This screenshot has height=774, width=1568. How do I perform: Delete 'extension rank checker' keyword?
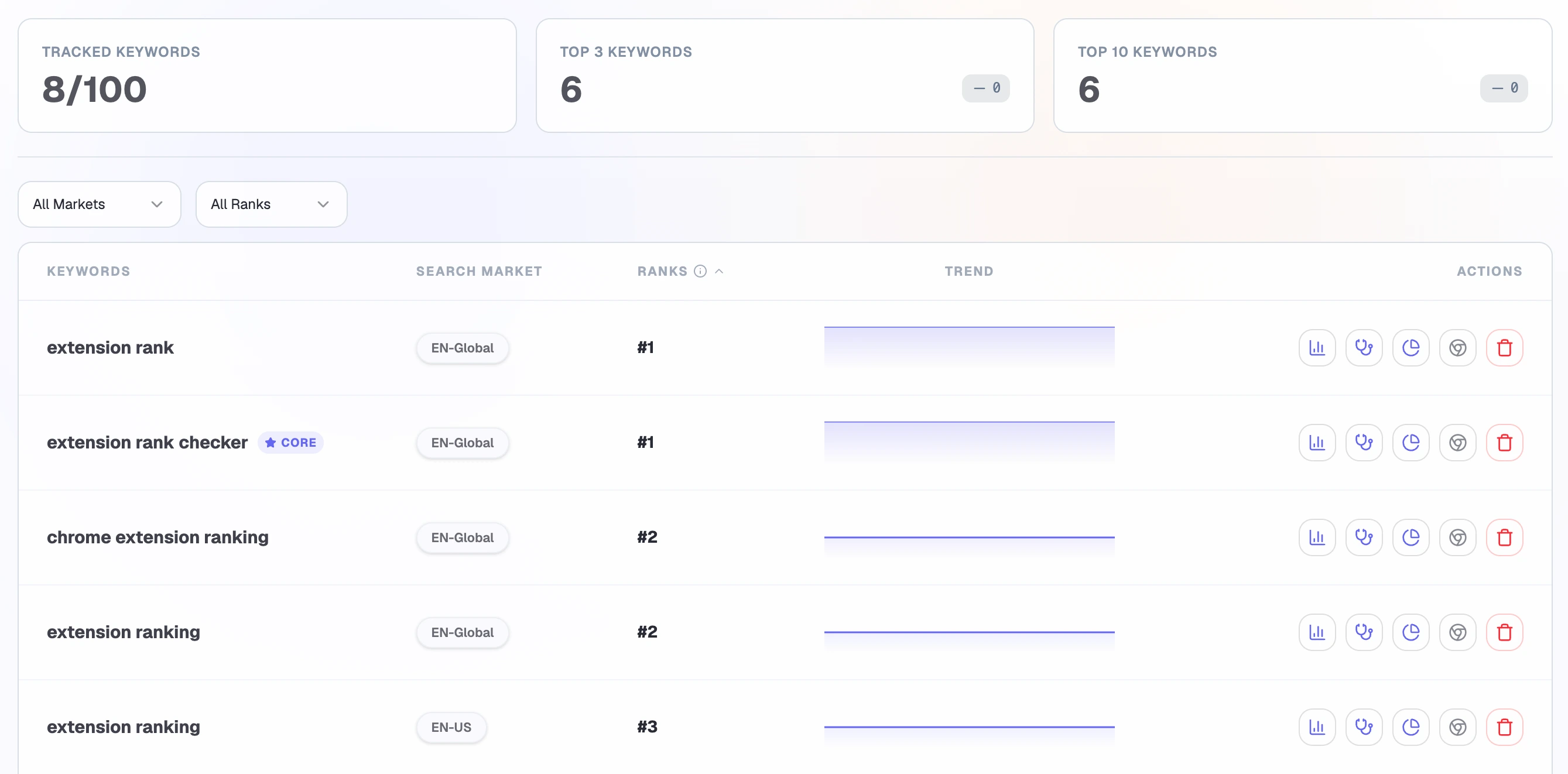1504,443
